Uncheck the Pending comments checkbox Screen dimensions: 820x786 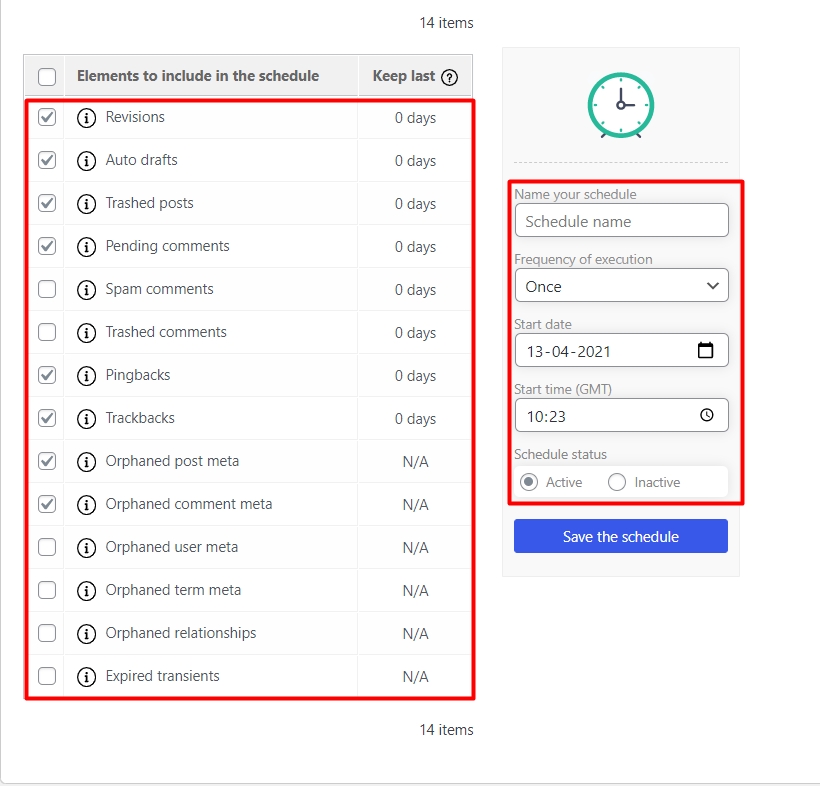47,246
